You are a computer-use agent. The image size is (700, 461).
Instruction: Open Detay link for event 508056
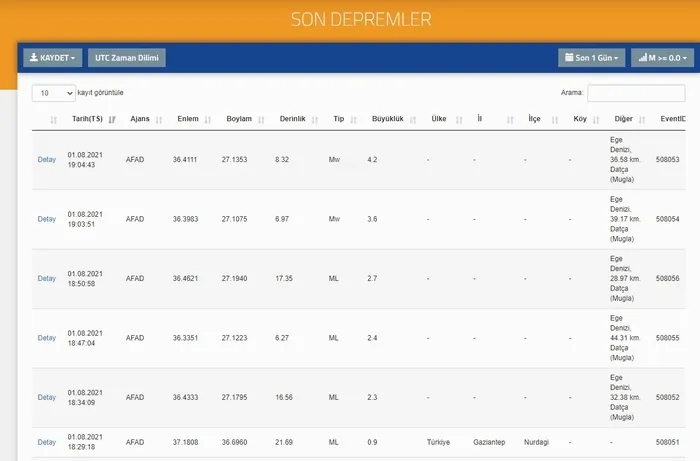pos(47,278)
